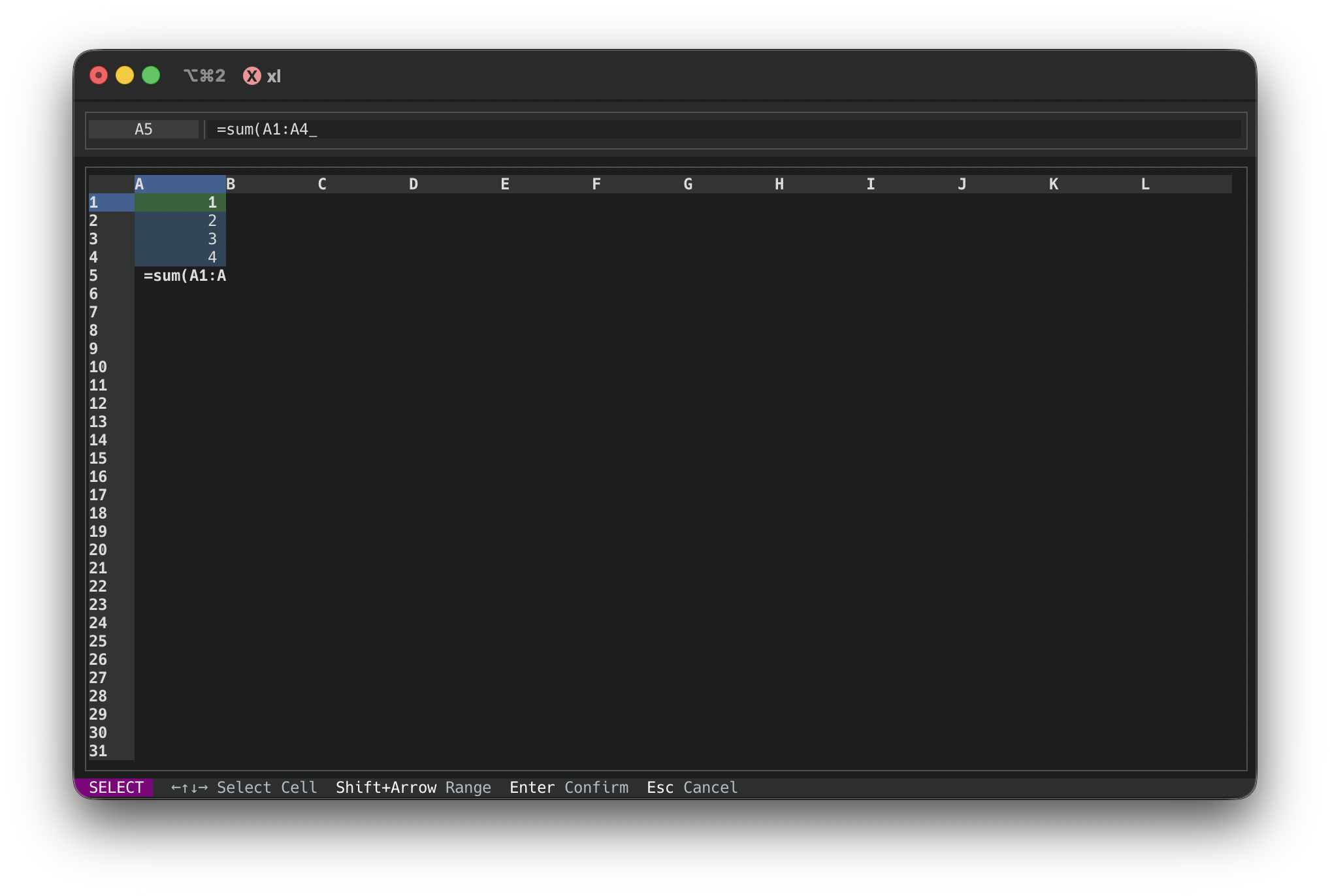1330x896 pixels.
Task: Select row header 10
Action: coord(112,367)
